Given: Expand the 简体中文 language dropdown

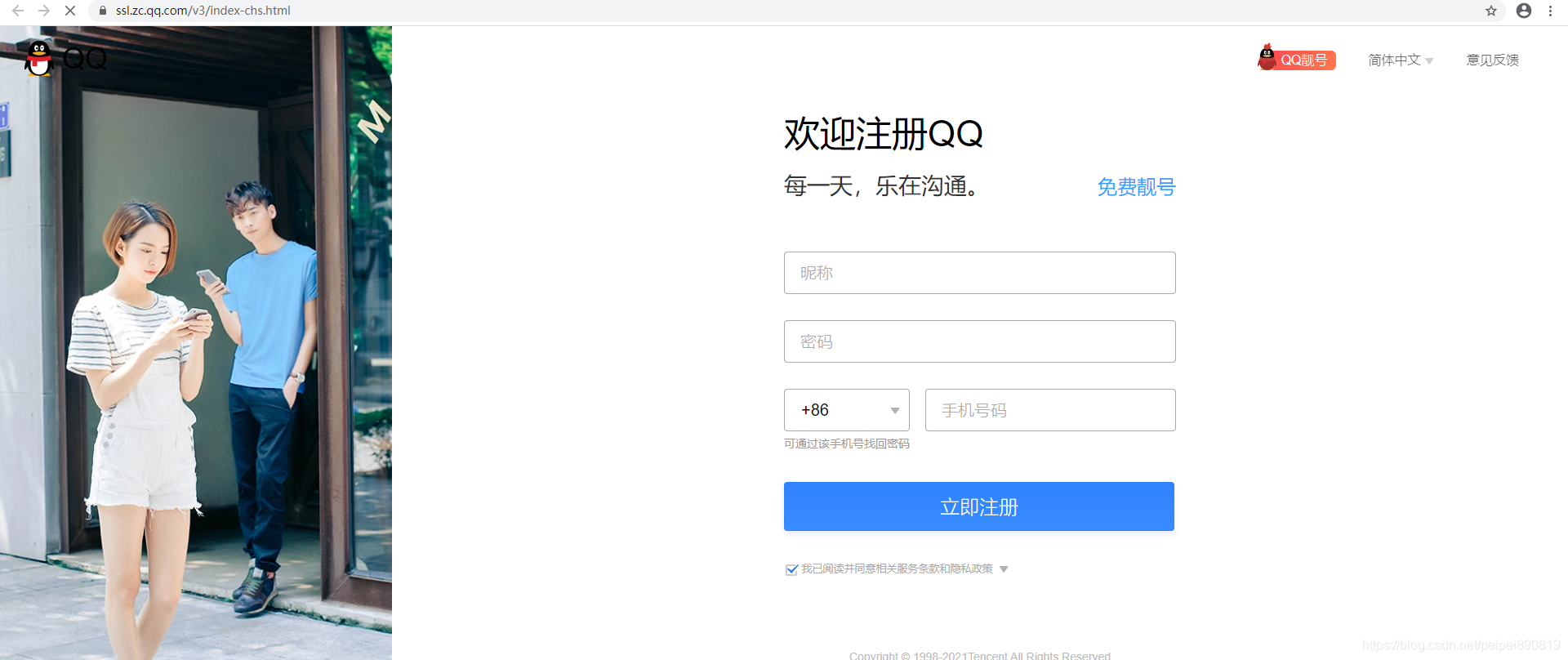Looking at the screenshot, I should [1401, 60].
